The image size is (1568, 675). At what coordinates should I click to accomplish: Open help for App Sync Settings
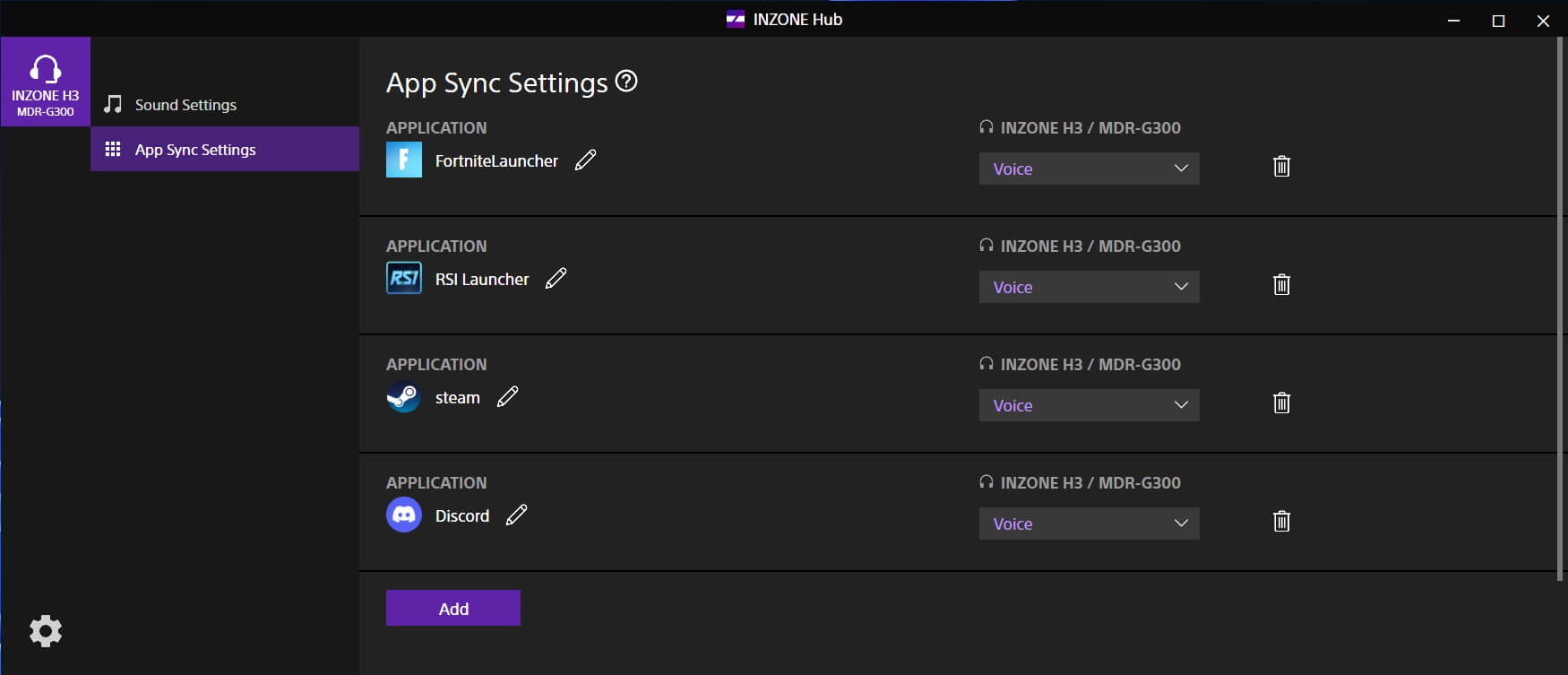click(627, 82)
